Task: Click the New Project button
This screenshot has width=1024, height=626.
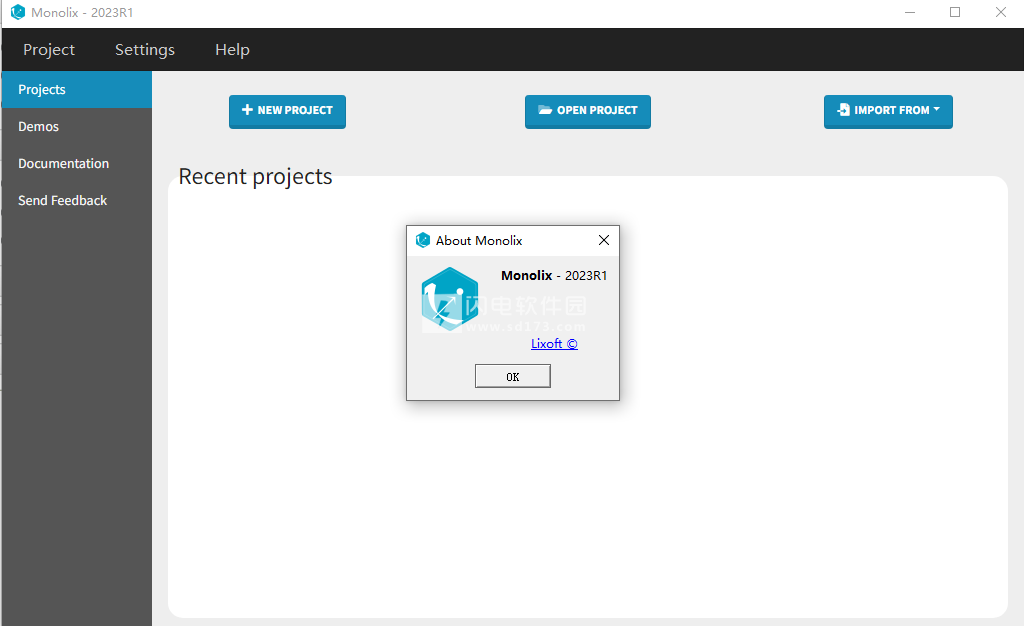Action: tap(287, 111)
